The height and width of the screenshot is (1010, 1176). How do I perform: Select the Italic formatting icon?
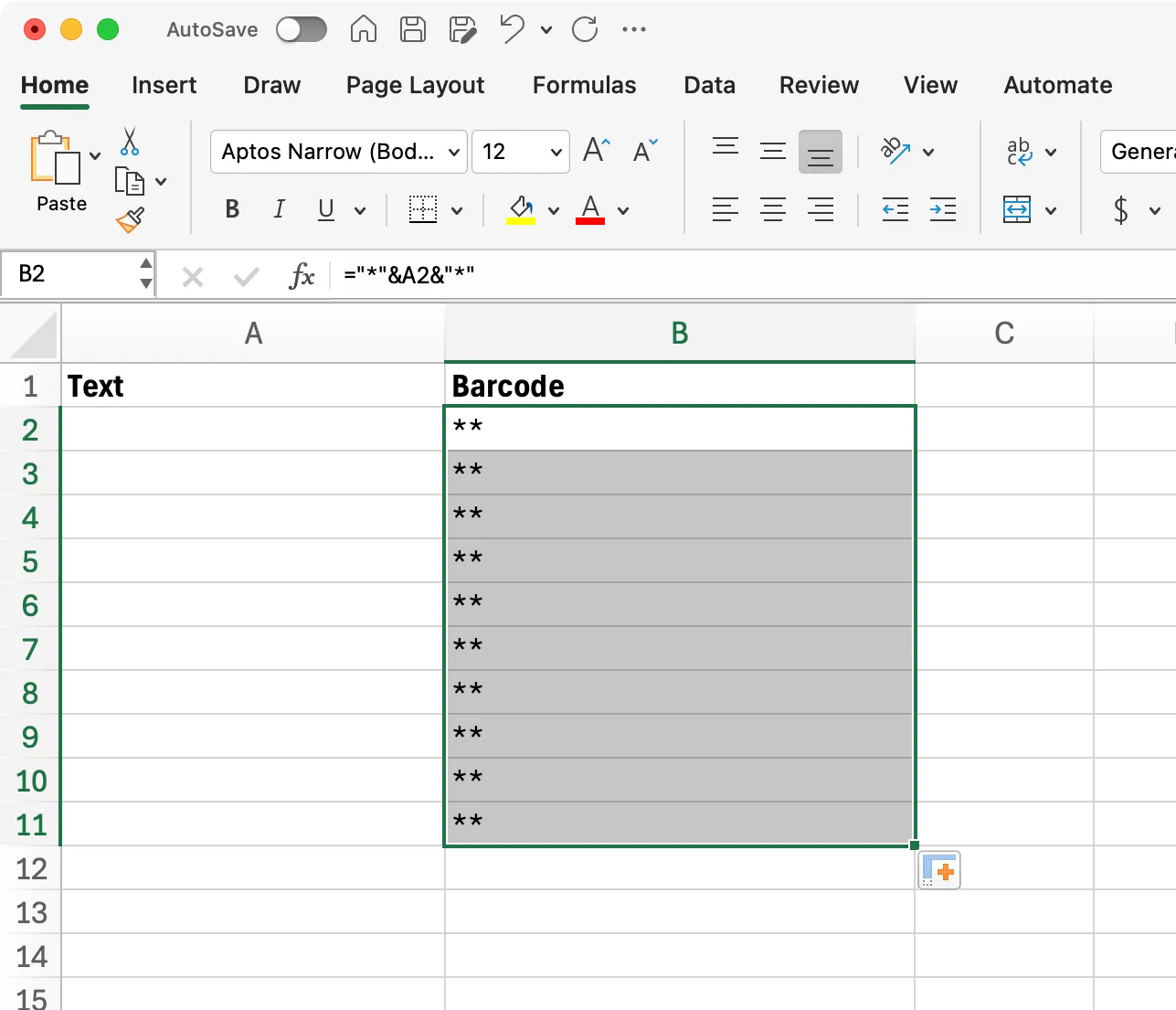click(279, 209)
